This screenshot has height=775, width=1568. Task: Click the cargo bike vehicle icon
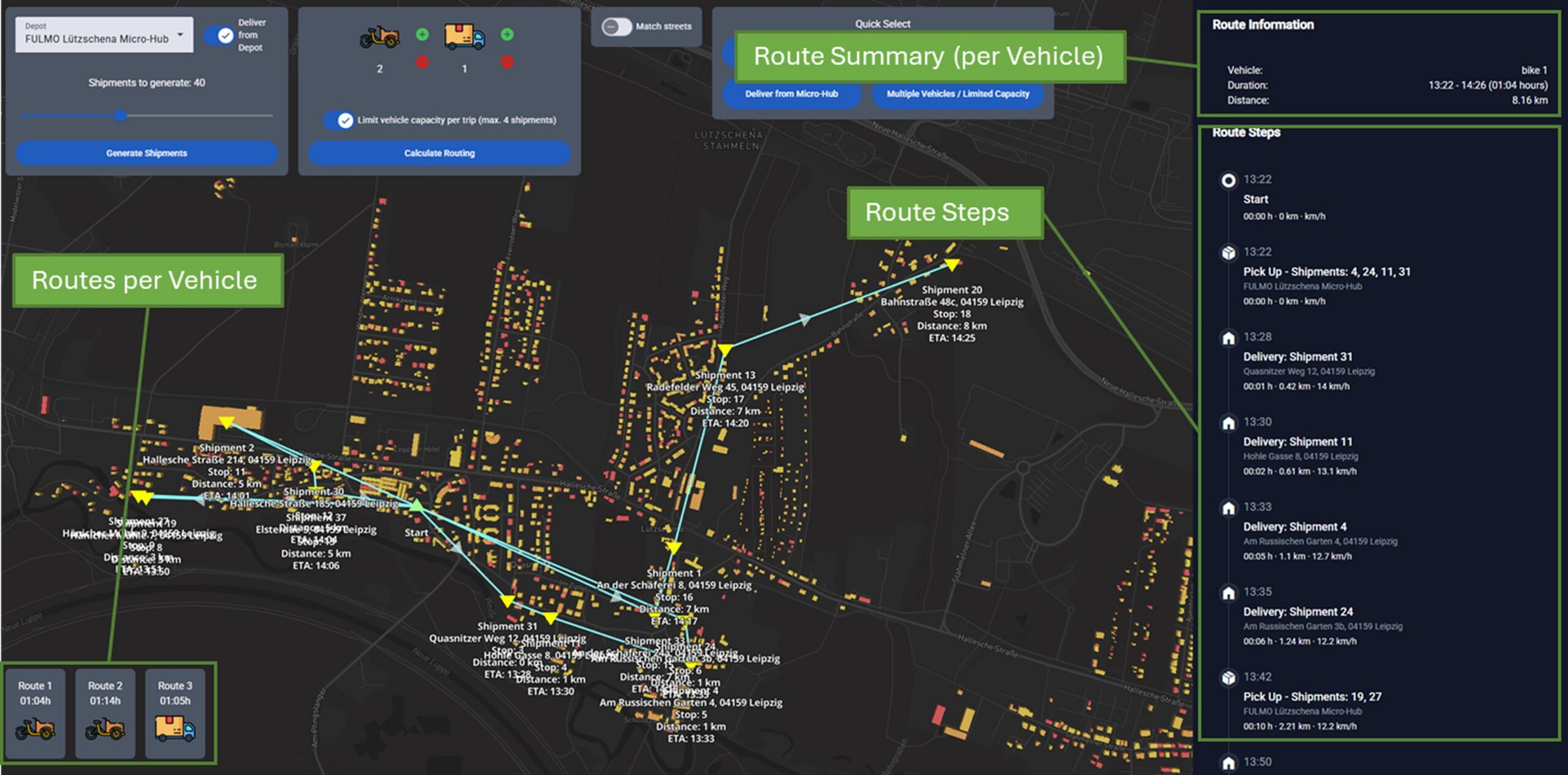point(380,37)
